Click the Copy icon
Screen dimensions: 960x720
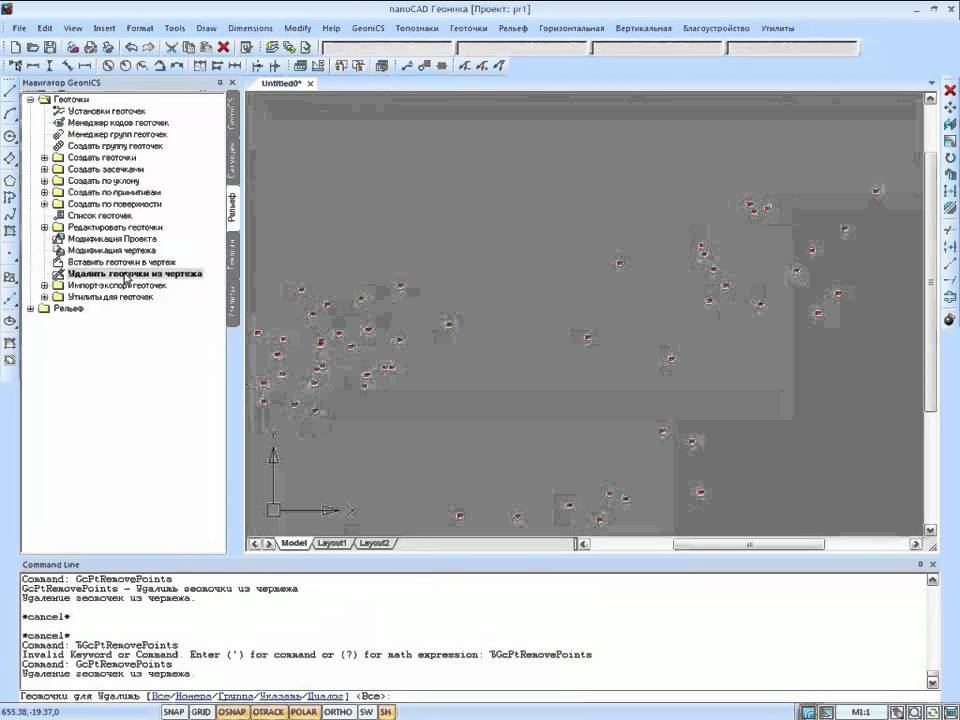(x=189, y=47)
